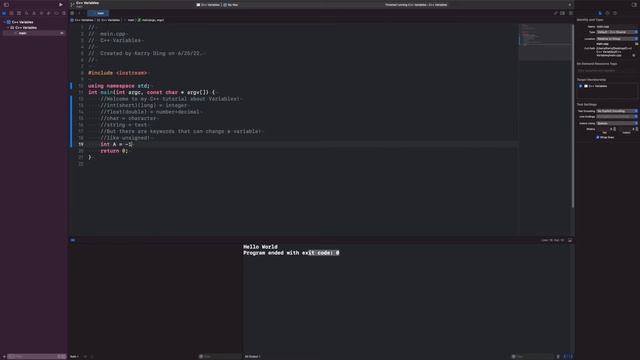This screenshot has width=640, height=360.
Task: Show the quick help inspector tab
Action: point(615,13)
